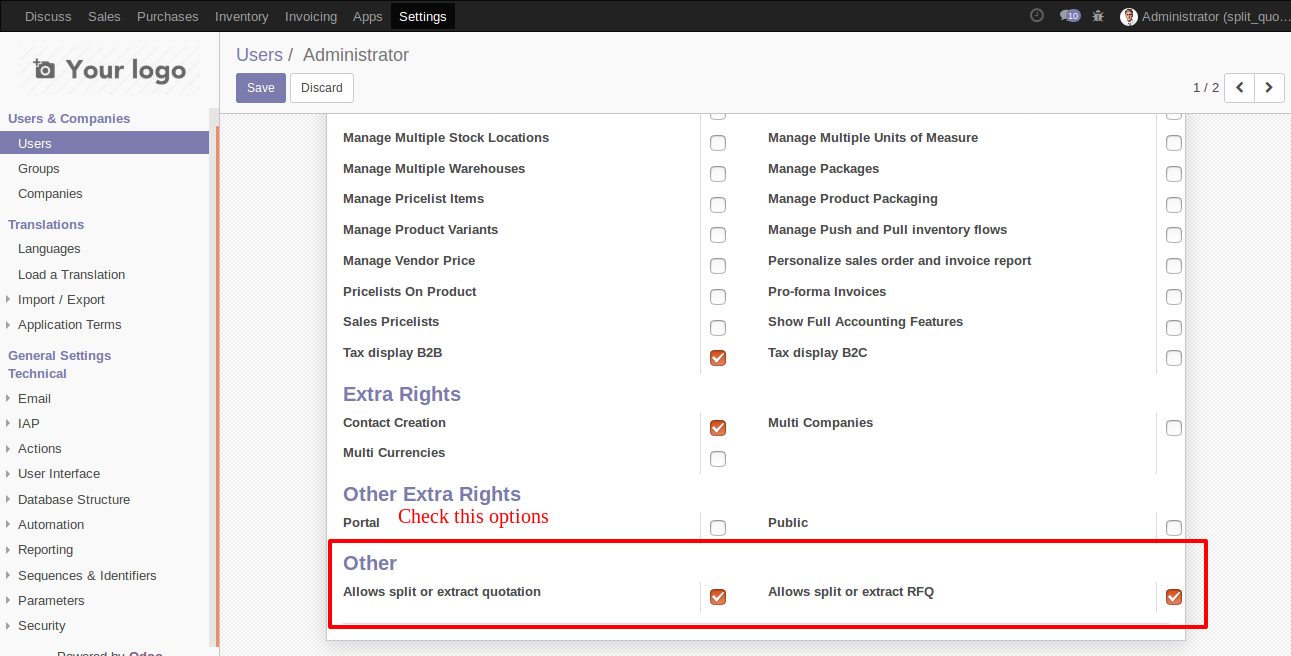Screen dimensions: 1291x656
Task: Enable Portal checkbox
Action: coord(718,528)
